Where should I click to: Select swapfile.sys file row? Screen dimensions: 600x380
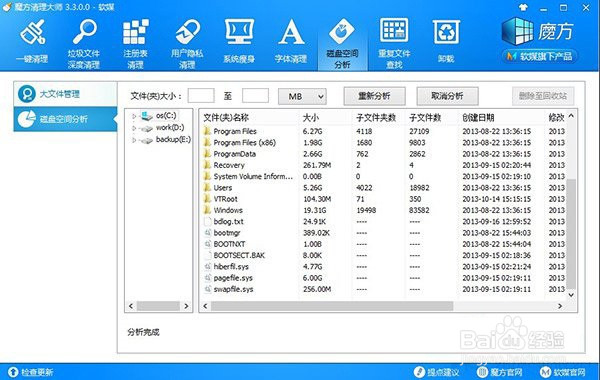tap(383, 289)
